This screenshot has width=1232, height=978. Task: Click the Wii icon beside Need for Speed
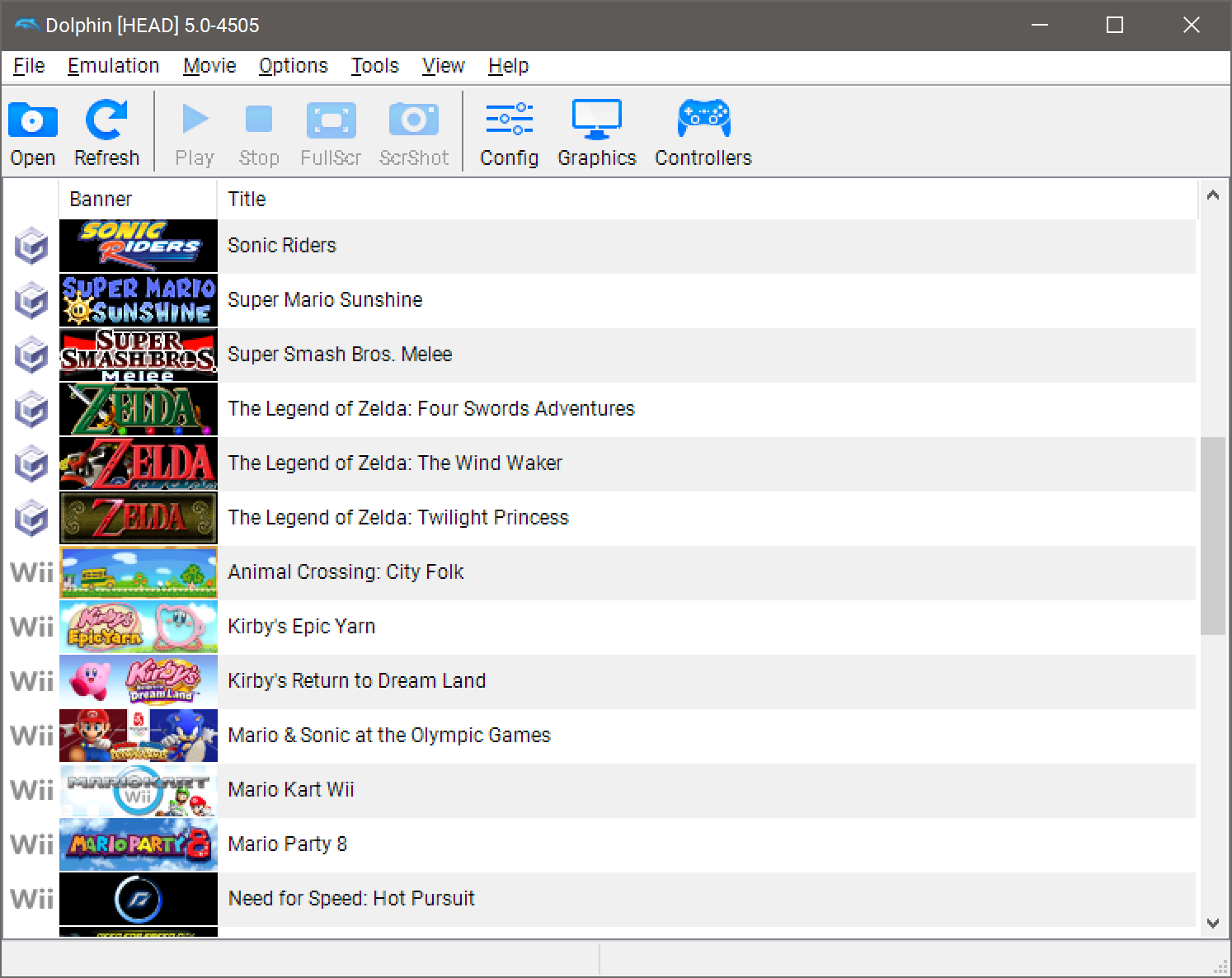coord(31,899)
